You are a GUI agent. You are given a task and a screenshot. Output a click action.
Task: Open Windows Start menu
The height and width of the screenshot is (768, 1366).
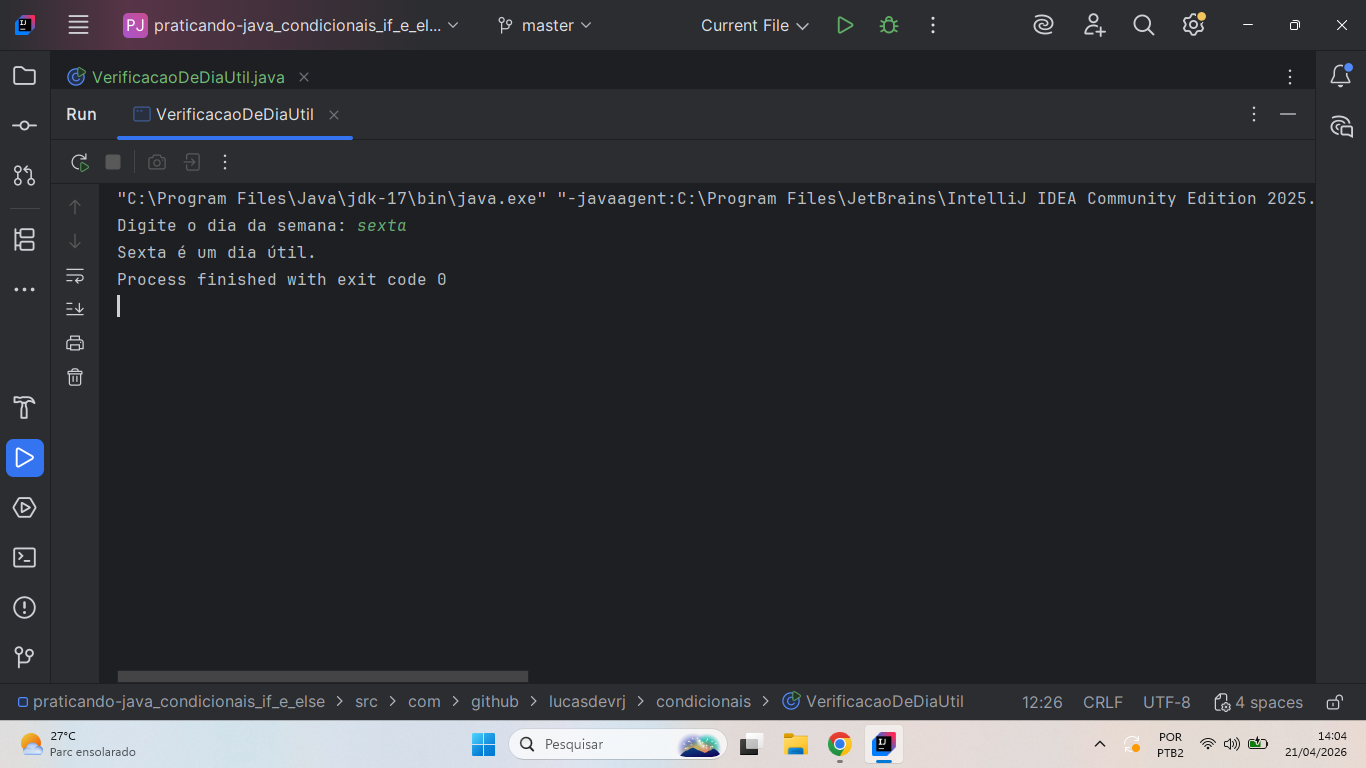click(483, 744)
